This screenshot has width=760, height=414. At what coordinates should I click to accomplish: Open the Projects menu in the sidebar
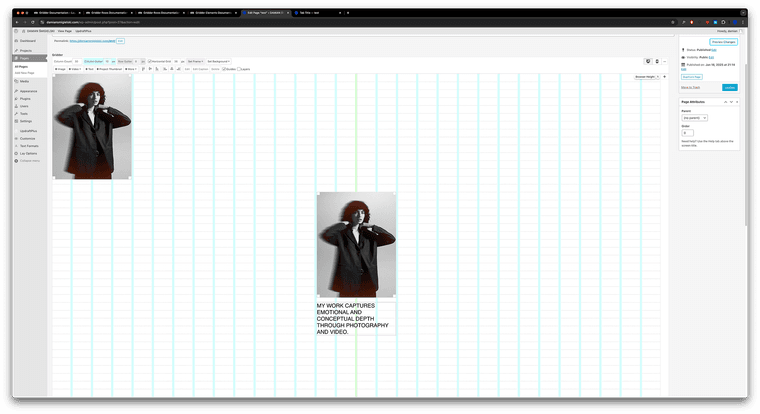click(26, 49)
